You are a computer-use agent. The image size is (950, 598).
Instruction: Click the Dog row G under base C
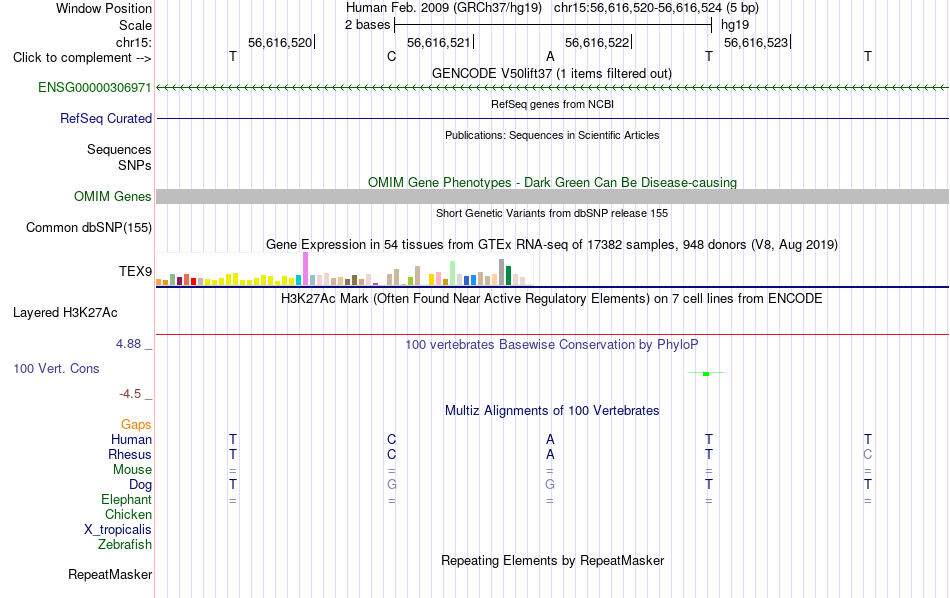pyautogui.click(x=391, y=485)
